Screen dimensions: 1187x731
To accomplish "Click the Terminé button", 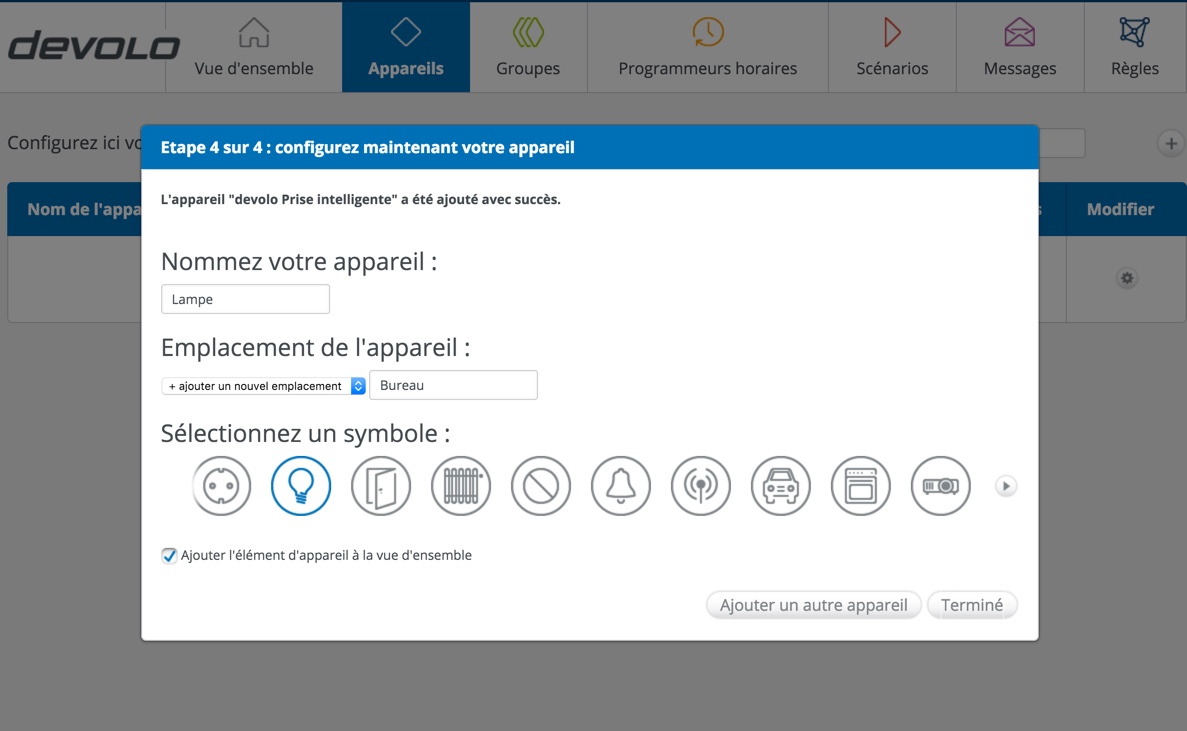I will coord(972,605).
